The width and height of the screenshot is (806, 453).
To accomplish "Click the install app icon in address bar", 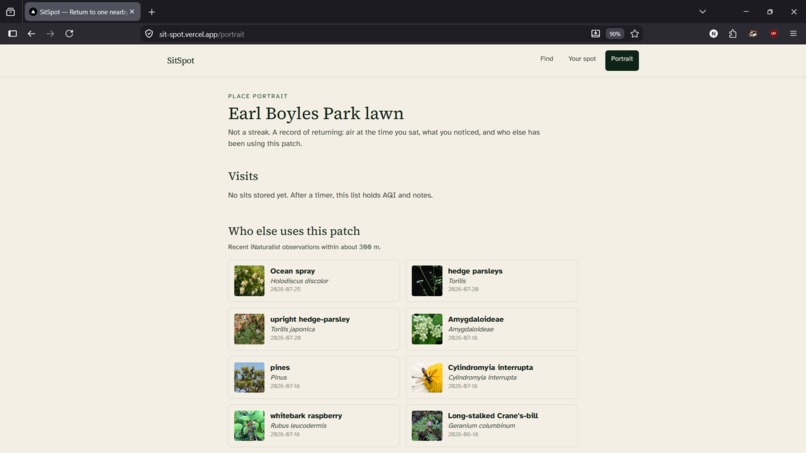I will tap(595, 34).
